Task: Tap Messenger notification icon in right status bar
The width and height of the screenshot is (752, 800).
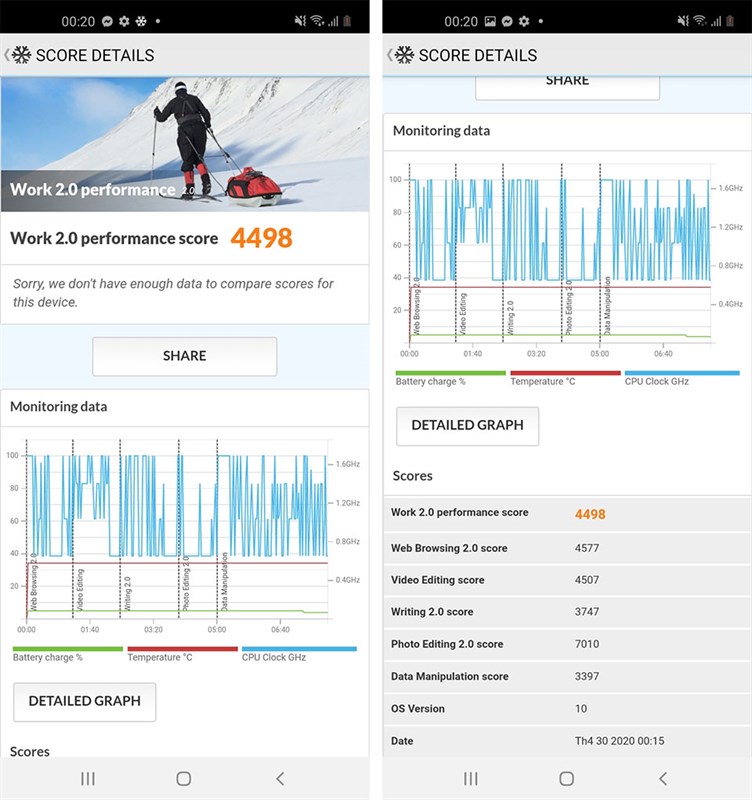Action: click(x=507, y=21)
